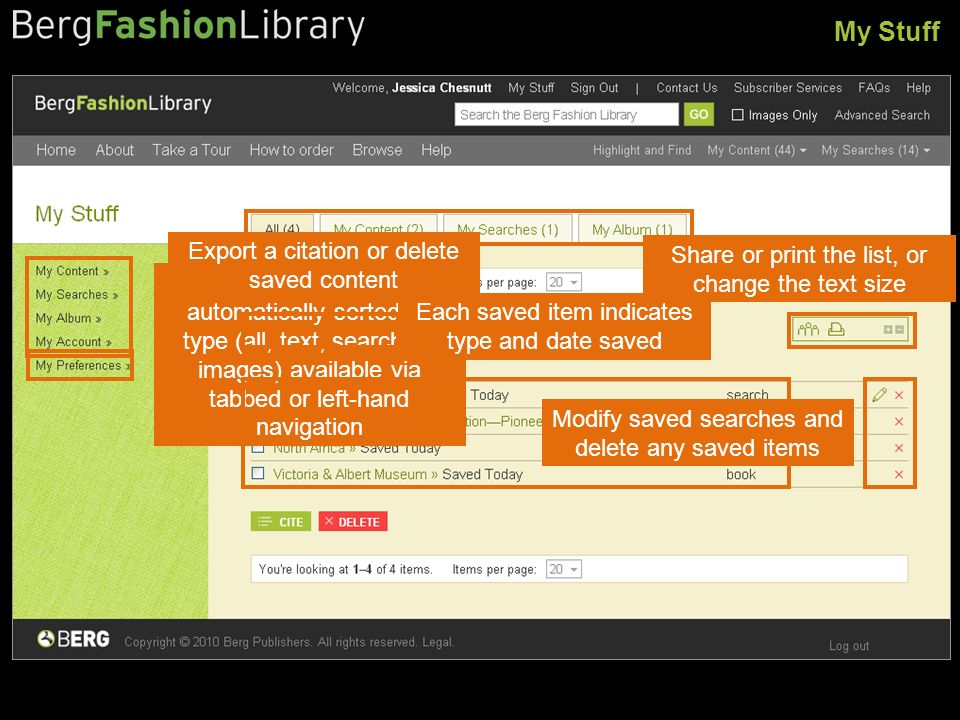Switch to the My Content (2) tab

click(x=378, y=228)
